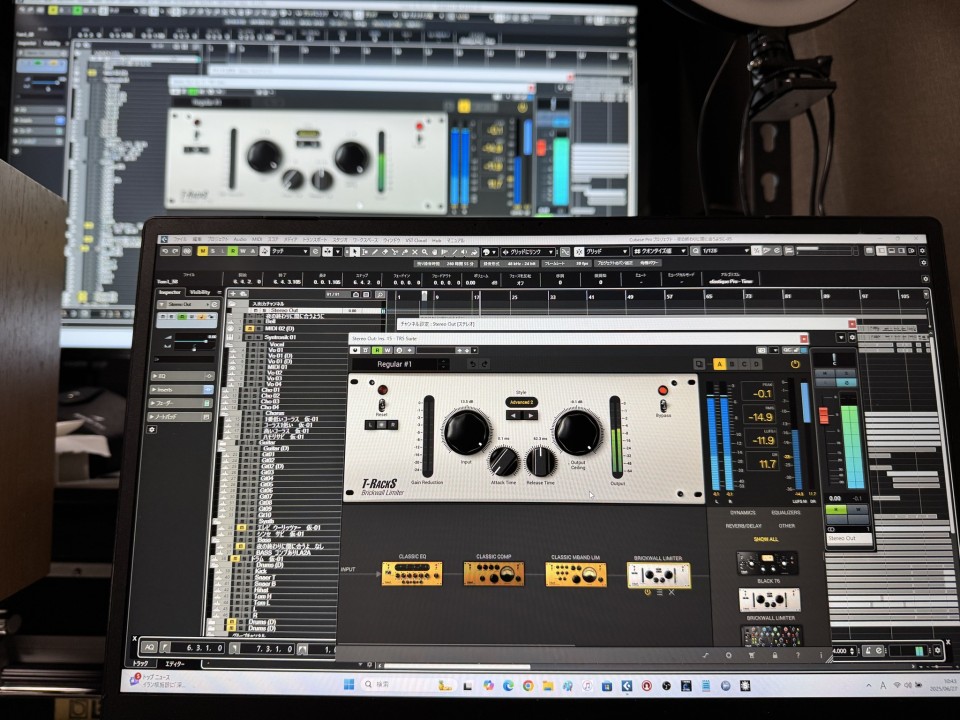Image resolution: width=960 pixels, height=720 pixels.
Task: Open the VST Cloud menu
Action: point(416,241)
